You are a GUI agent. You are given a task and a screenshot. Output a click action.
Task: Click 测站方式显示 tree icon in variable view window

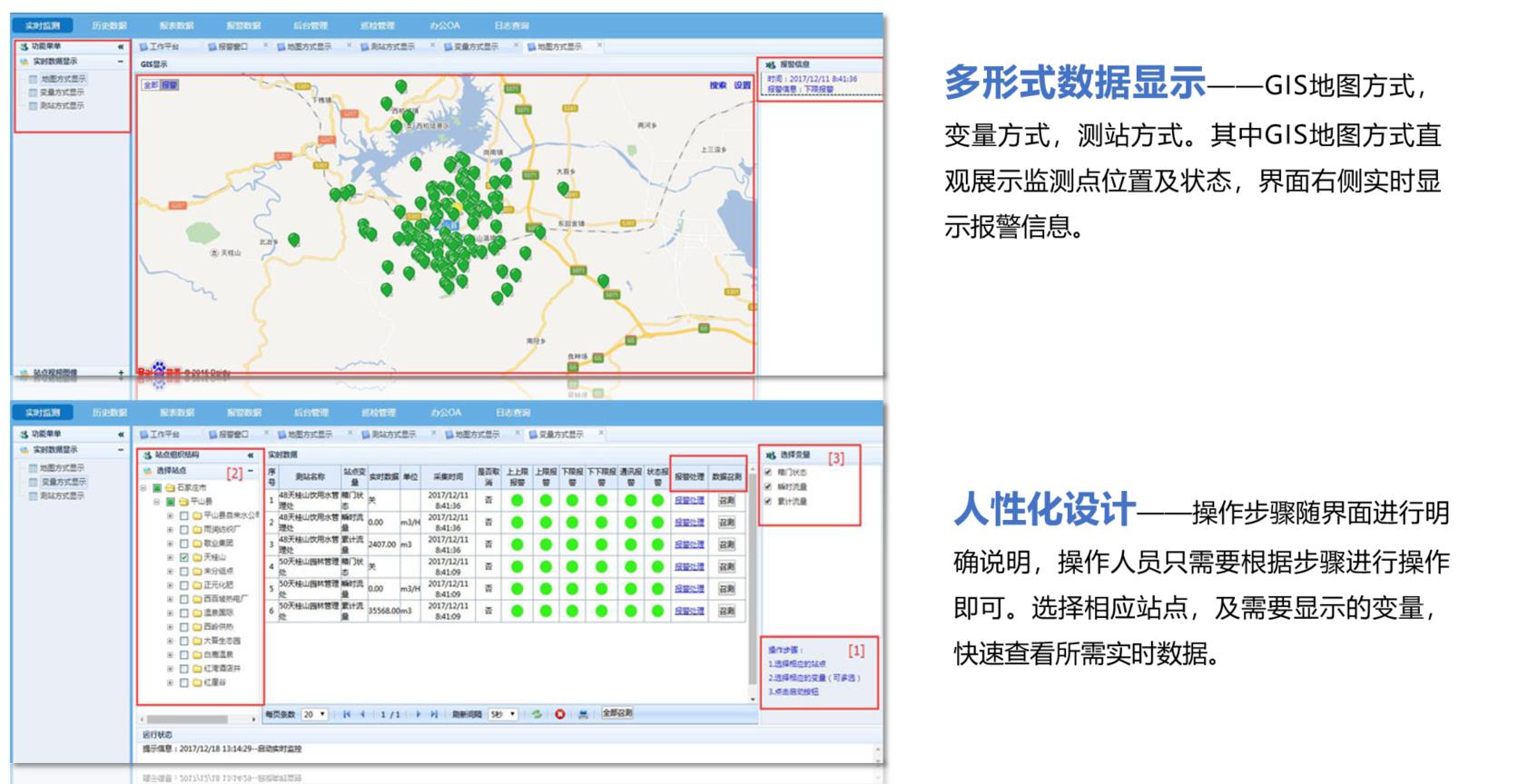(x=34, y=496)
